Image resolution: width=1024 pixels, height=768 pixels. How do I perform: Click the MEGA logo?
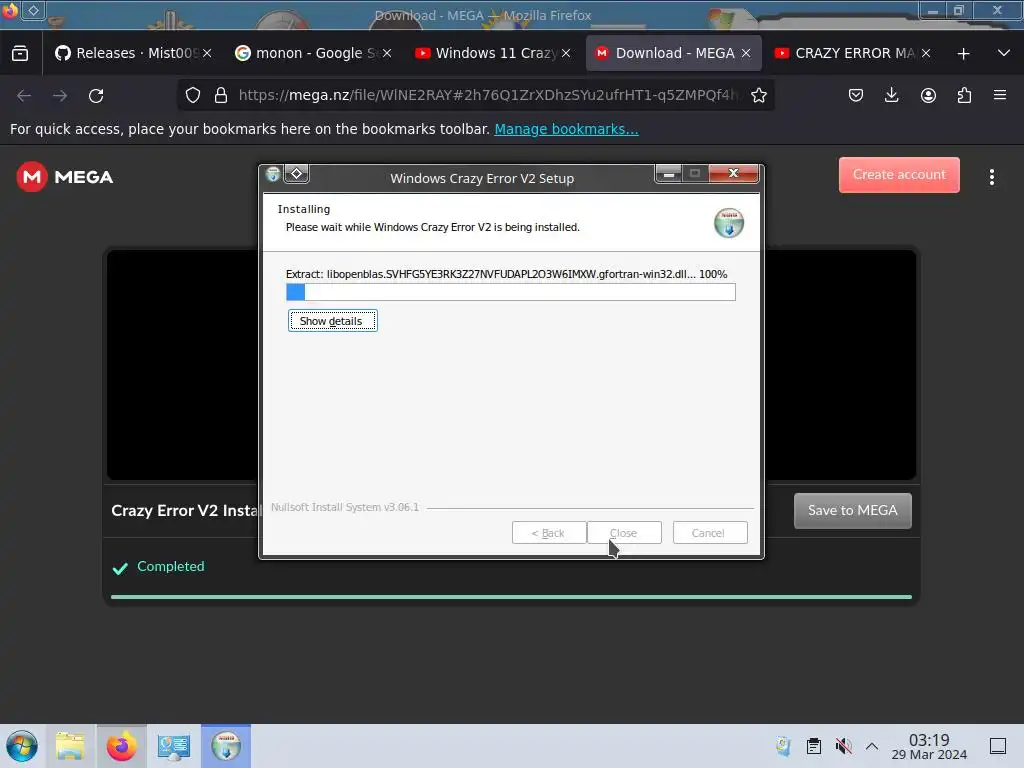(x=65, y=177)
